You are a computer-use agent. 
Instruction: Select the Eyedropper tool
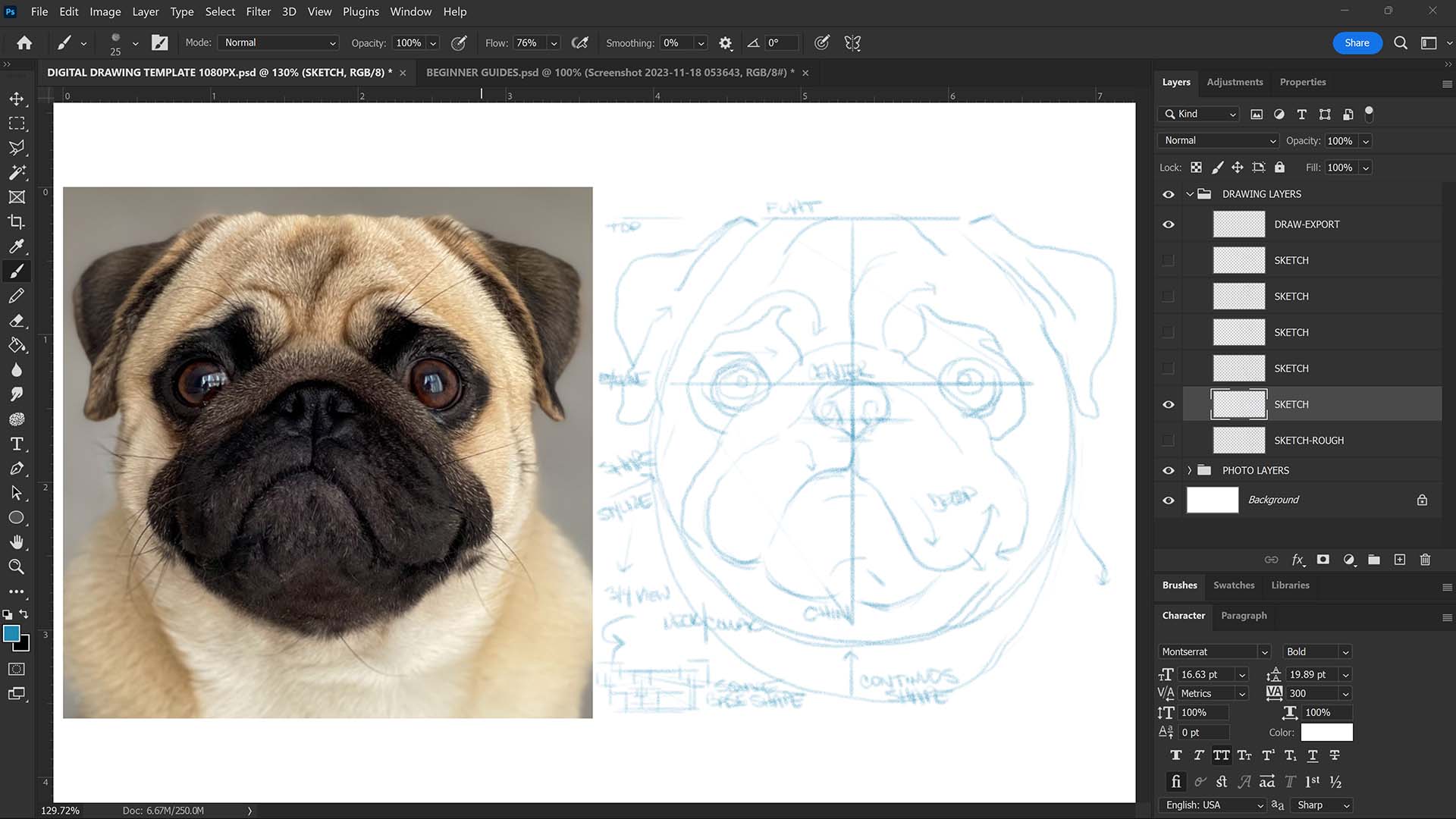tap(17, 246)
